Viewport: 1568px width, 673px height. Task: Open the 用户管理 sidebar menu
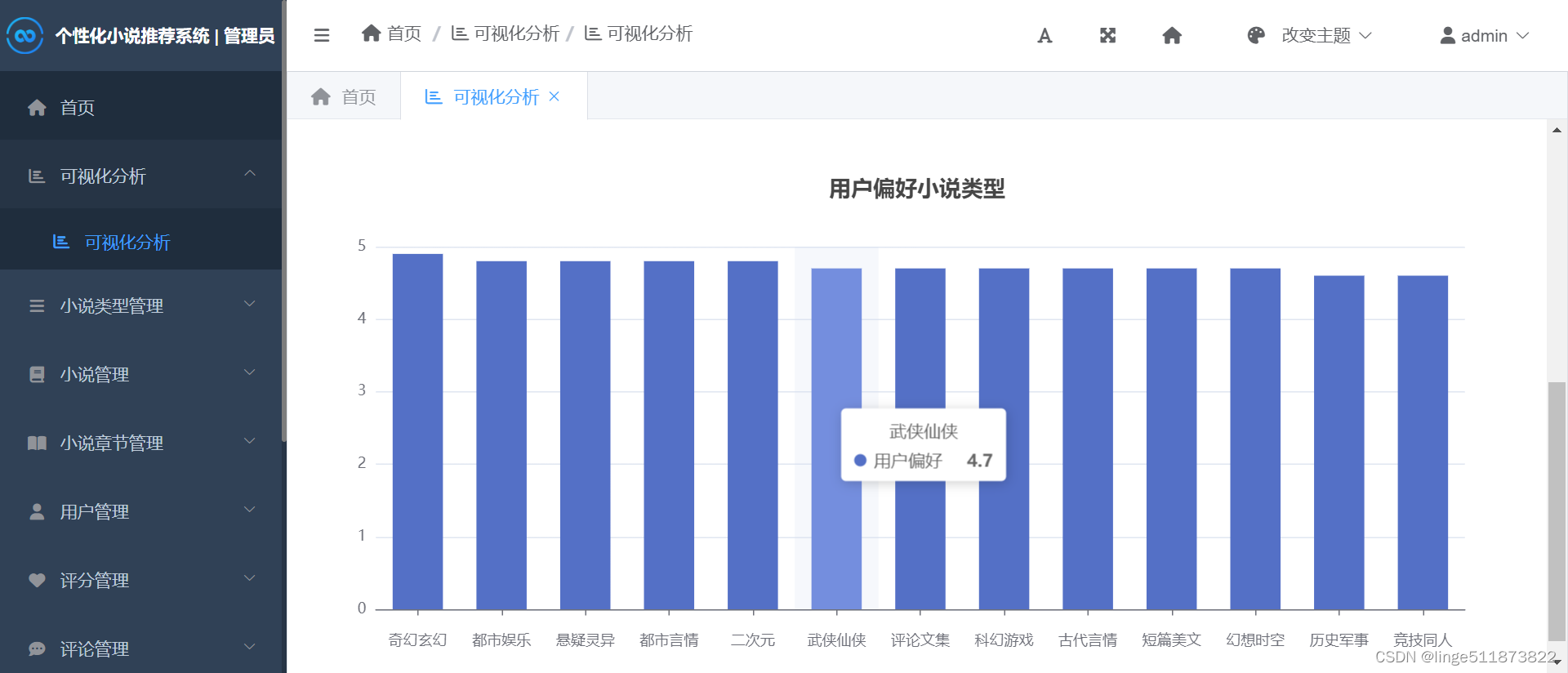coord(140,512)
